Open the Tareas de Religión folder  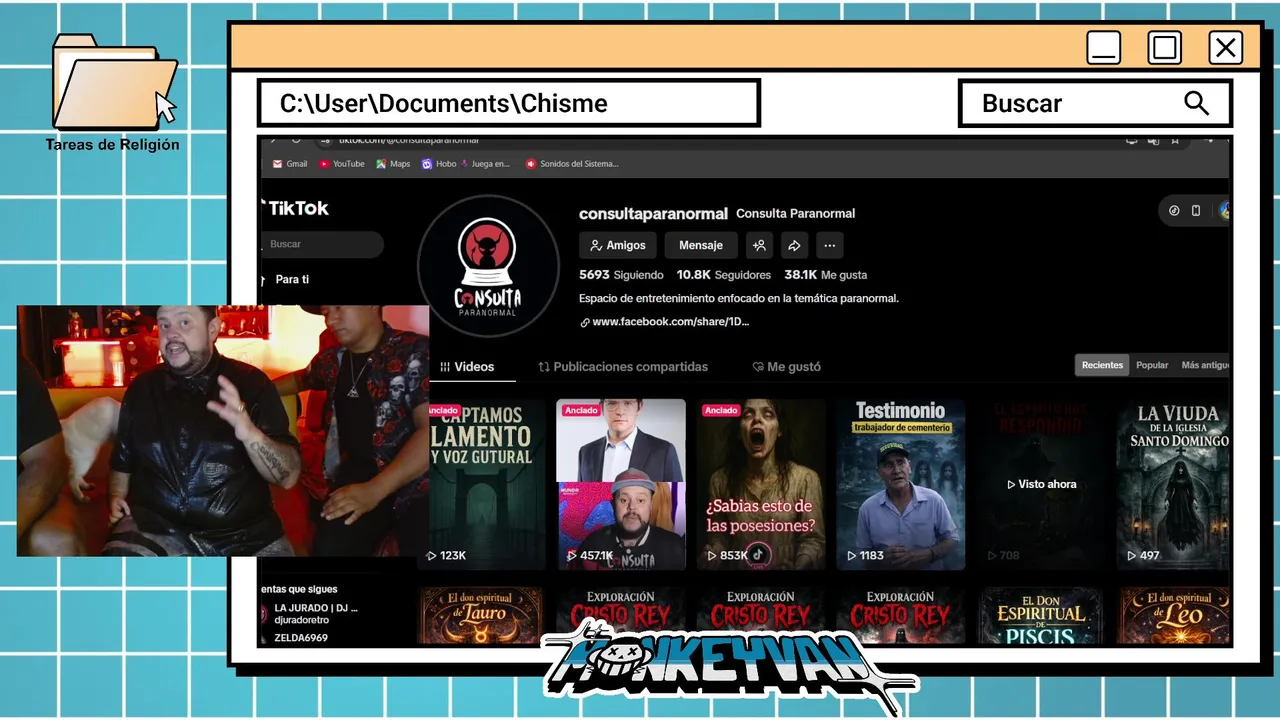(113, 92)
